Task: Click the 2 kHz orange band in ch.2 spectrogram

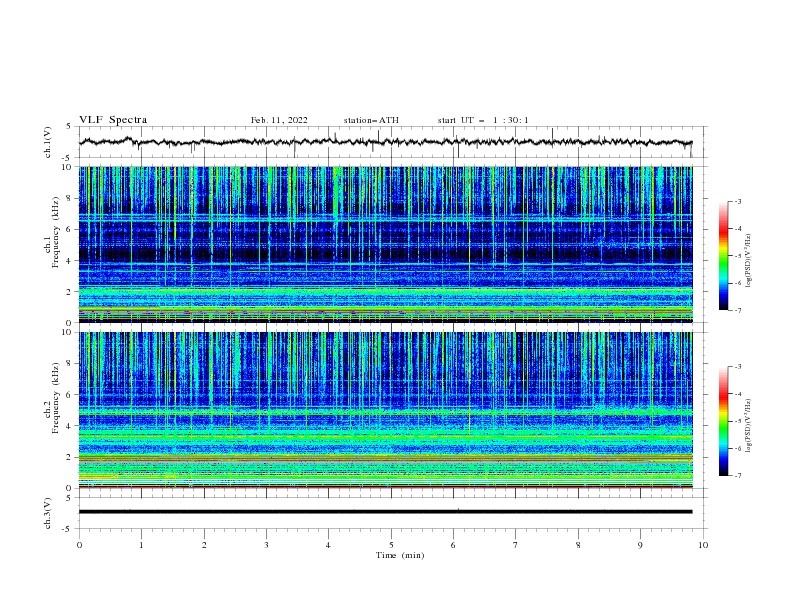Action: [x=385, y=458]
